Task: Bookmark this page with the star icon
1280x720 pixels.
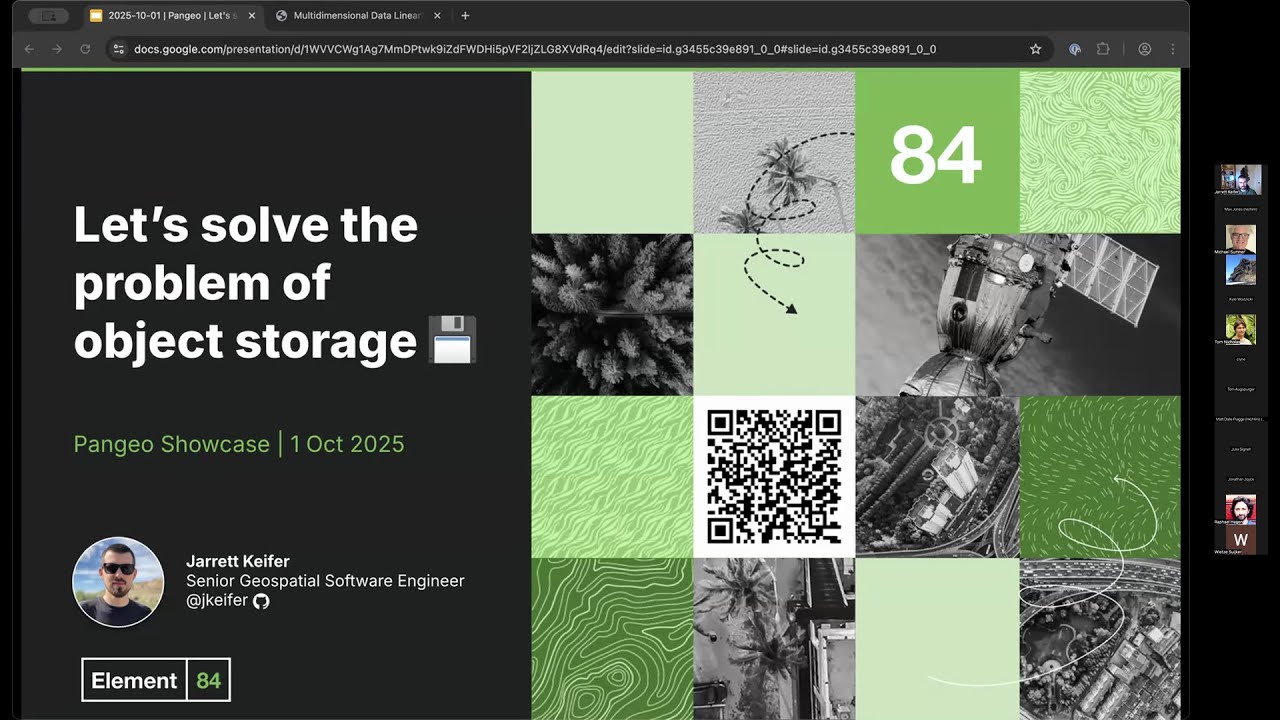Action: click(x=1036, y=49)
